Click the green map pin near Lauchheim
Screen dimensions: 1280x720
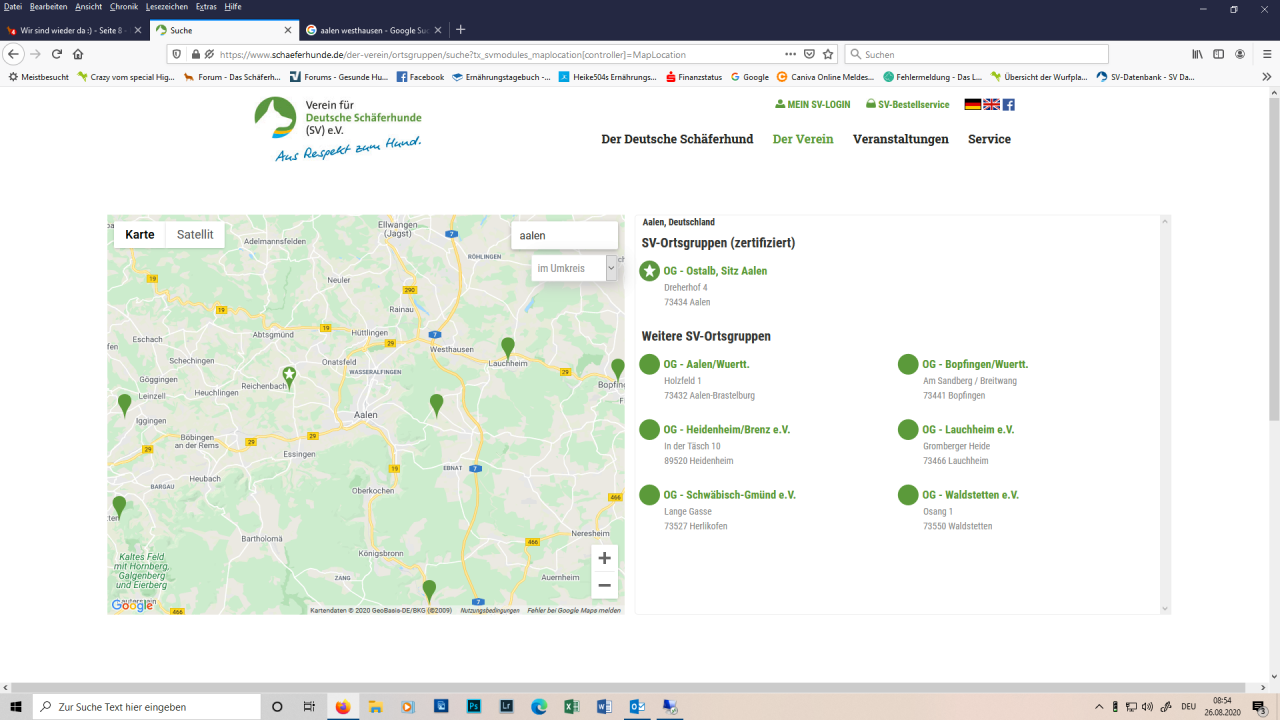click(508, 347)
